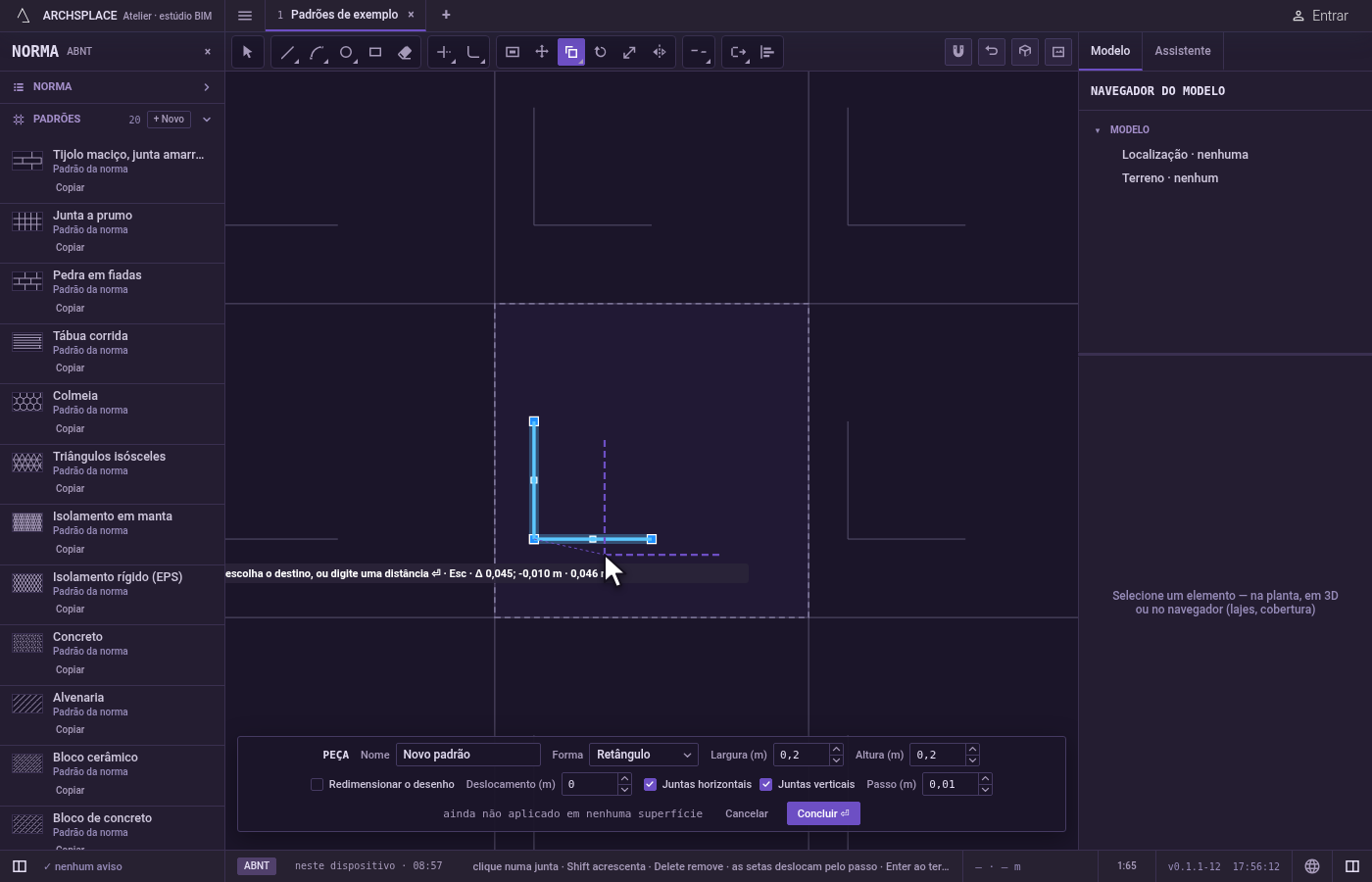The image size is (1372, 882).
Task: Select the Rotate tool
Action: 601,52
